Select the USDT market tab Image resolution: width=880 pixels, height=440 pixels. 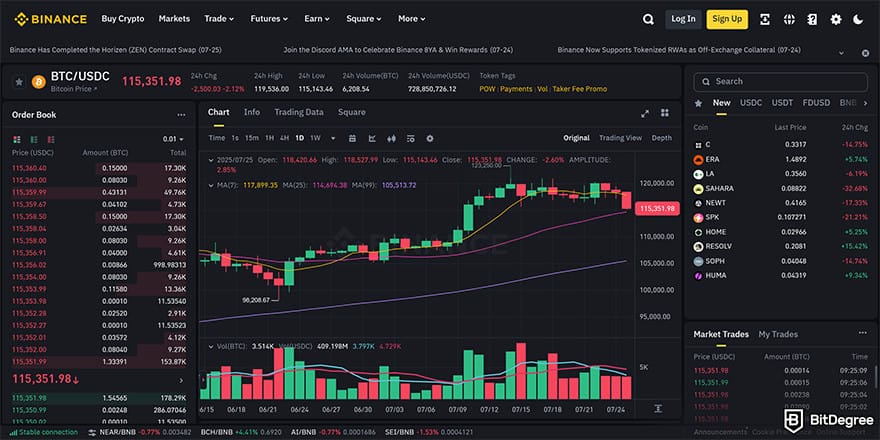pyautogui.click(x=782, y=103)
